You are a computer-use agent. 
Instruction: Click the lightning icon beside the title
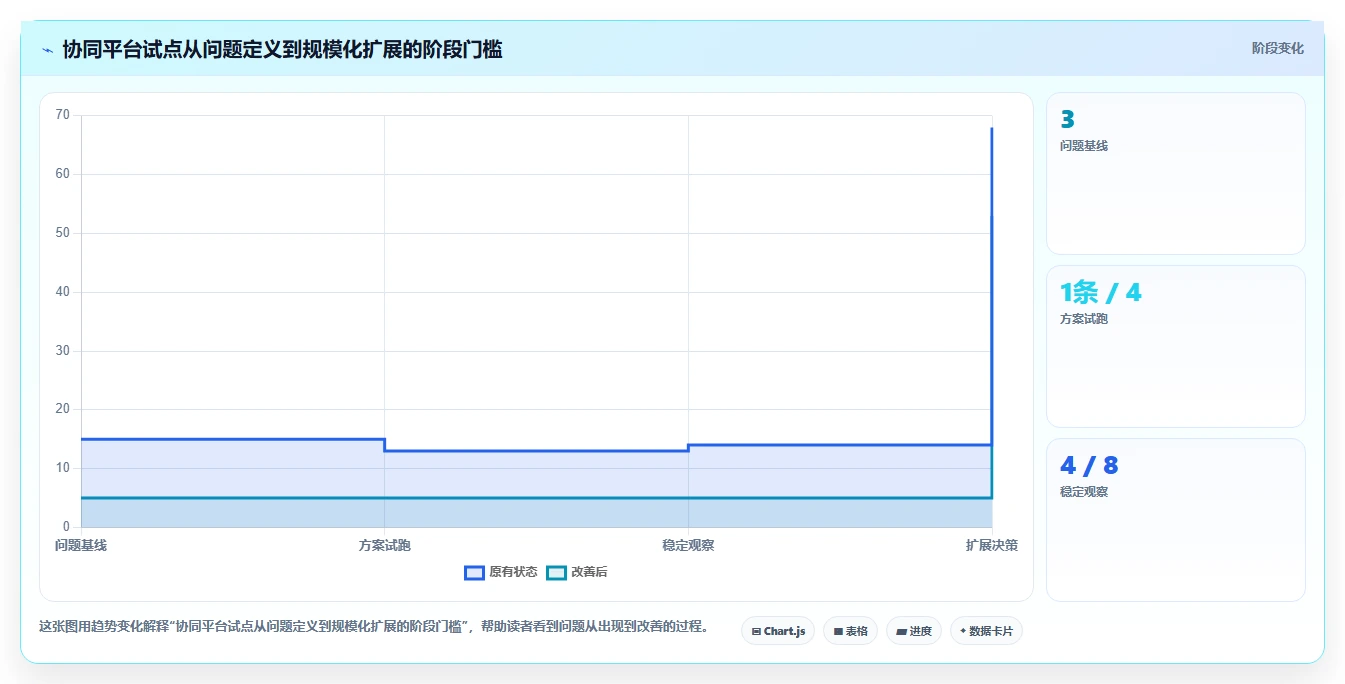point(48,49)
